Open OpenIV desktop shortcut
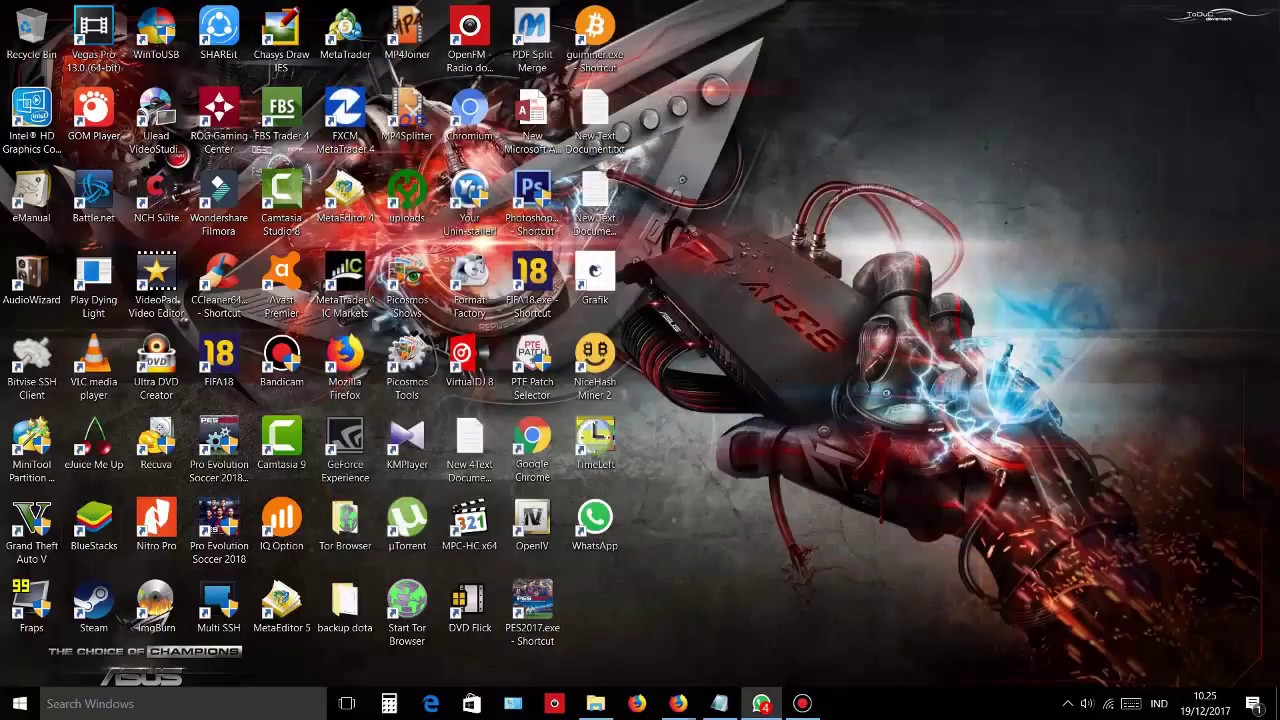This screenshot has height=720, width=1280. [532, 525]
